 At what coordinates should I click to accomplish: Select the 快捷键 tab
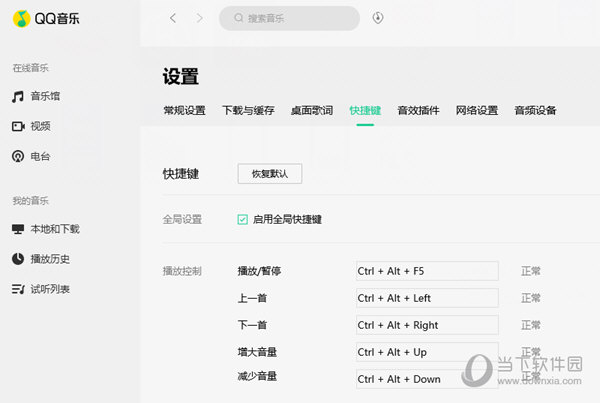(x=365, y=111)
